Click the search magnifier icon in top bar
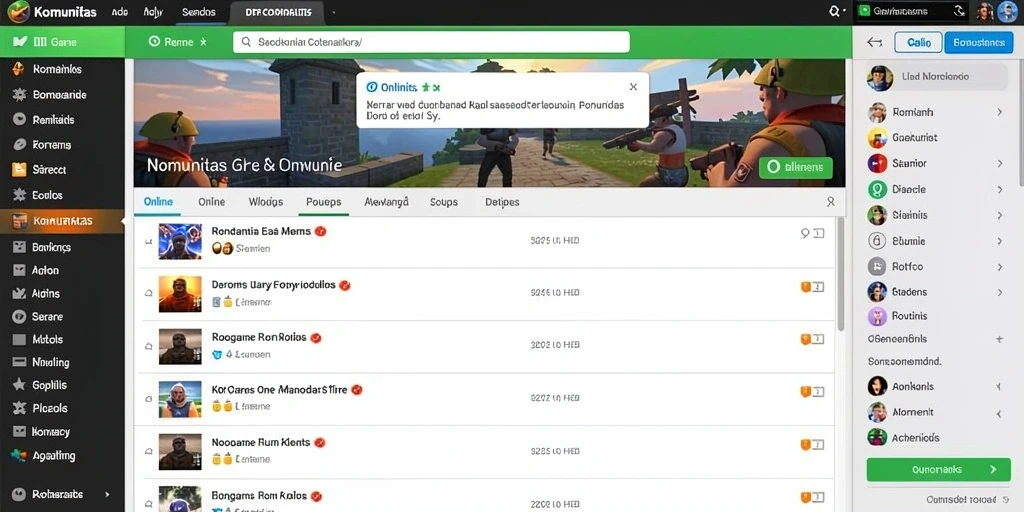 click(834, 11)
